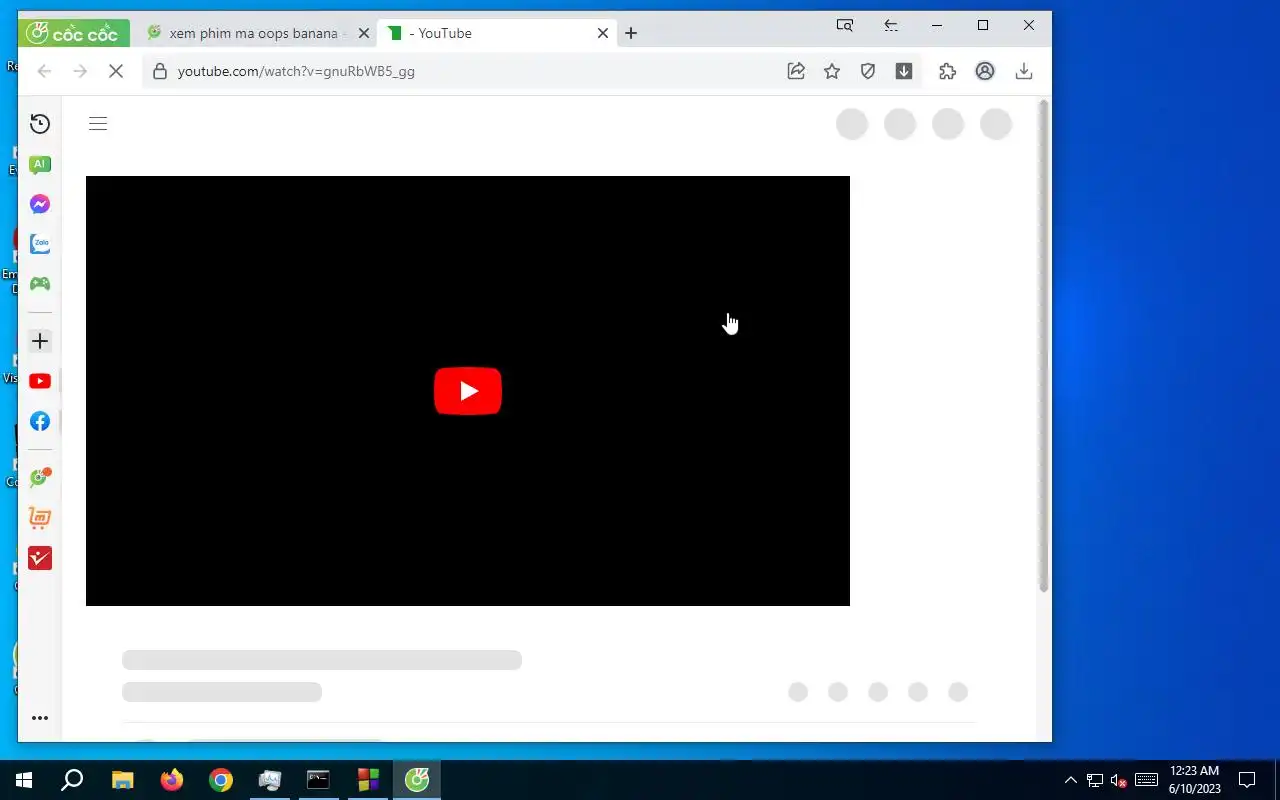
Task: Launch Google Chrome from the taskbar
Action: click(x=221, y=780)
